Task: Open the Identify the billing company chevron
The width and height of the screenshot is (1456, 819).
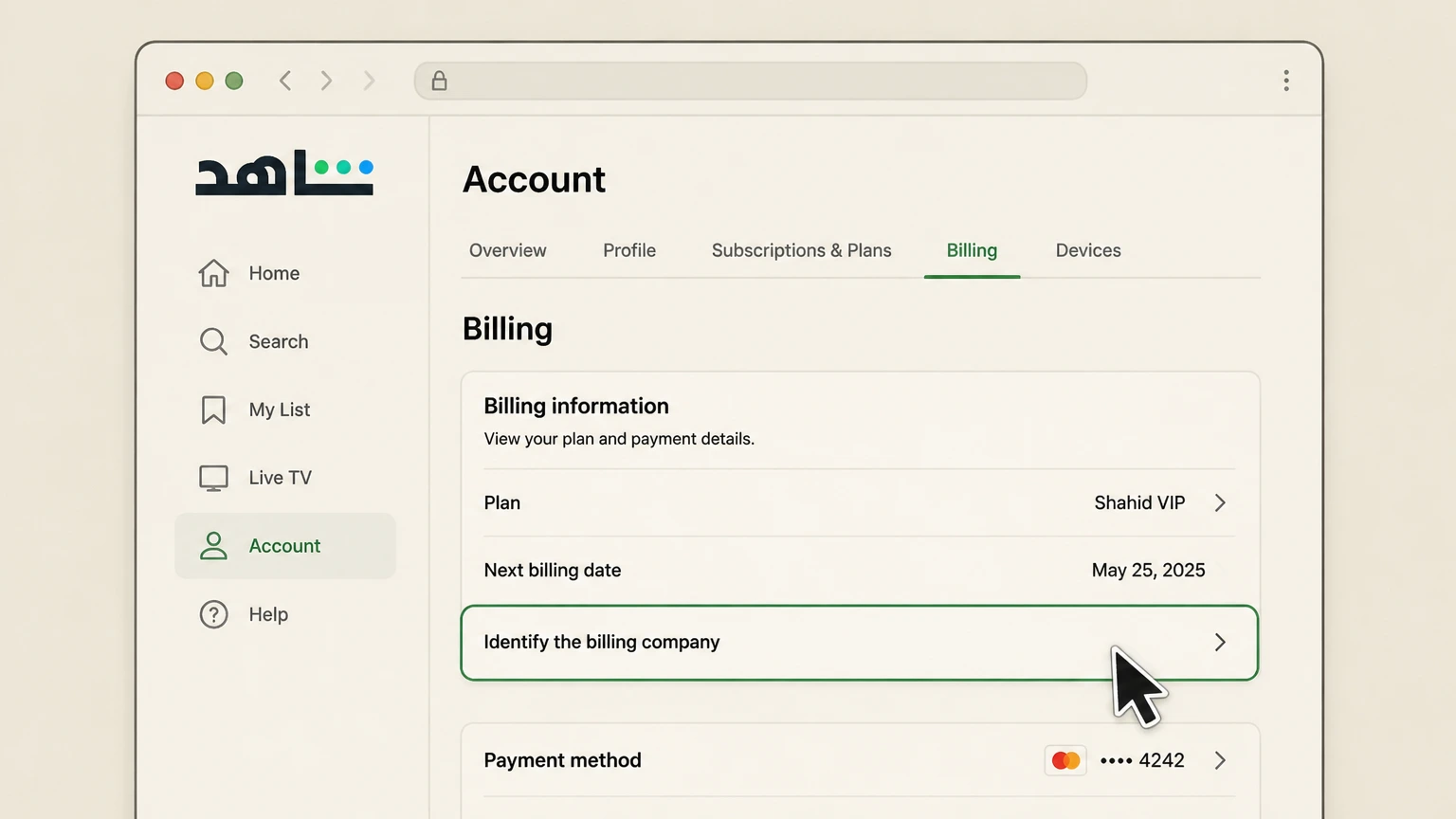Action: pos(1220,642)
